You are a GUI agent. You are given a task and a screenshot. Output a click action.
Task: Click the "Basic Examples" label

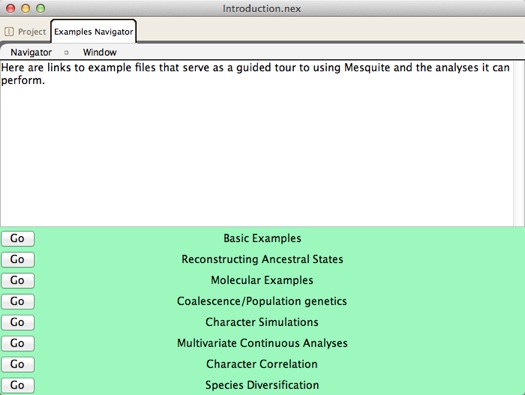coord(262,238)
